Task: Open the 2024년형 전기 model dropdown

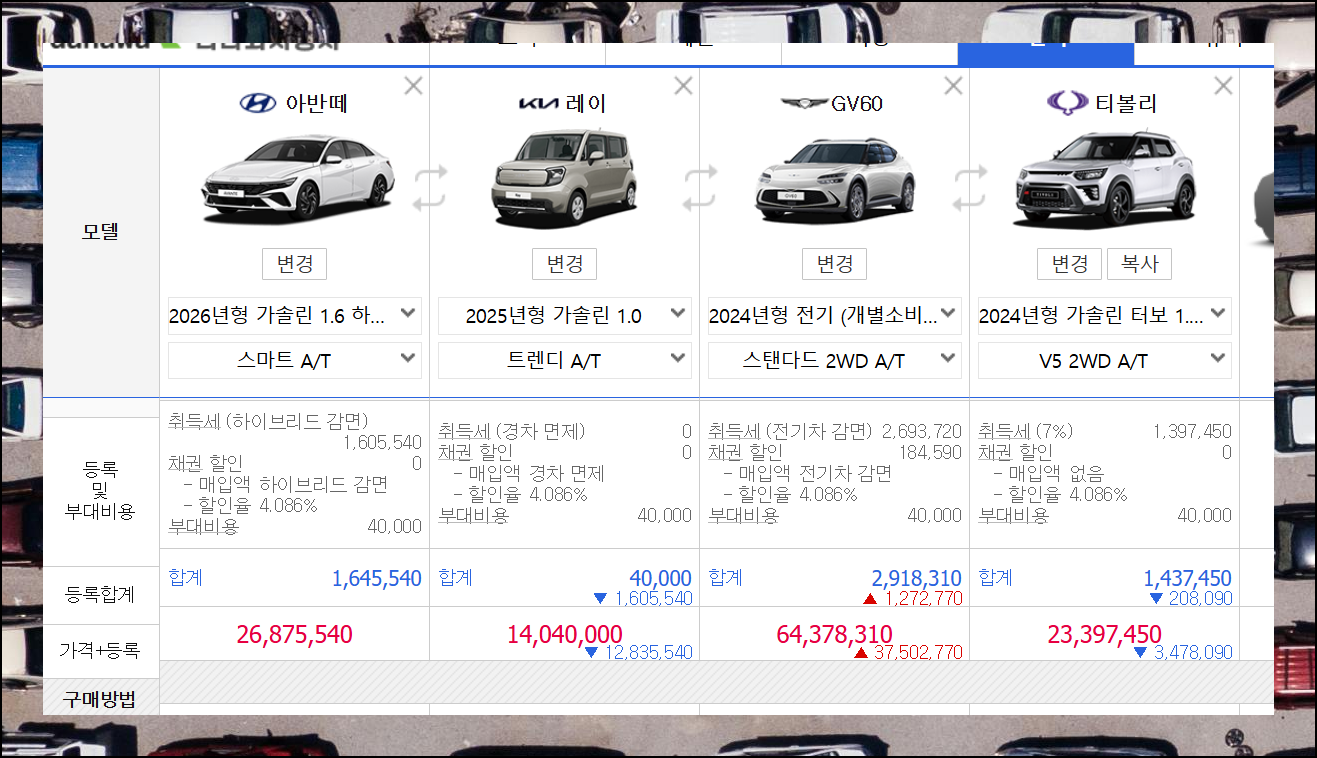Action: (835, 315)
